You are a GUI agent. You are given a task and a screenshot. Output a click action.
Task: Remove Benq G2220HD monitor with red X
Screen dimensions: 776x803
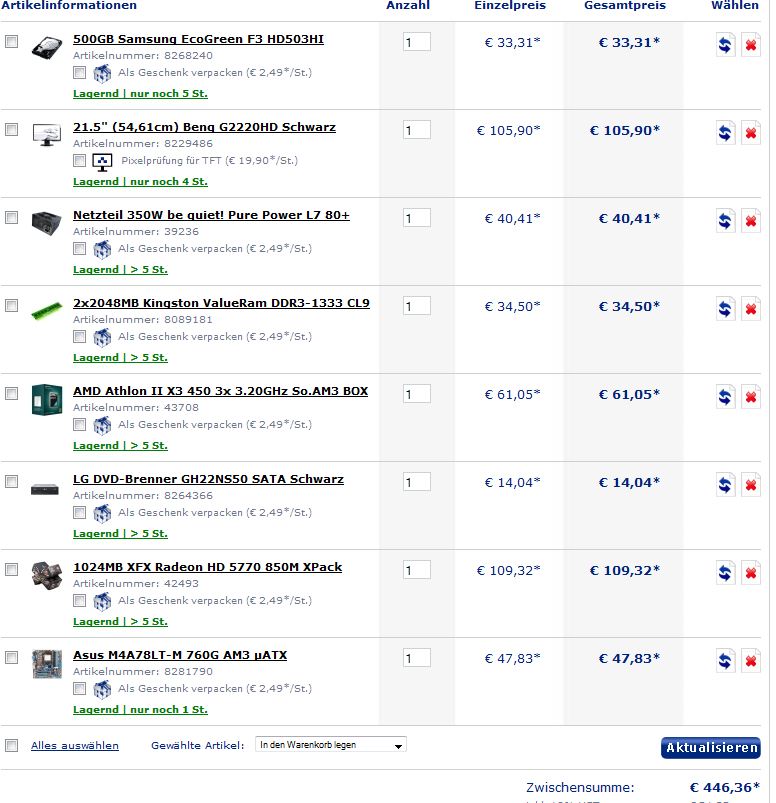click(751, 133)
